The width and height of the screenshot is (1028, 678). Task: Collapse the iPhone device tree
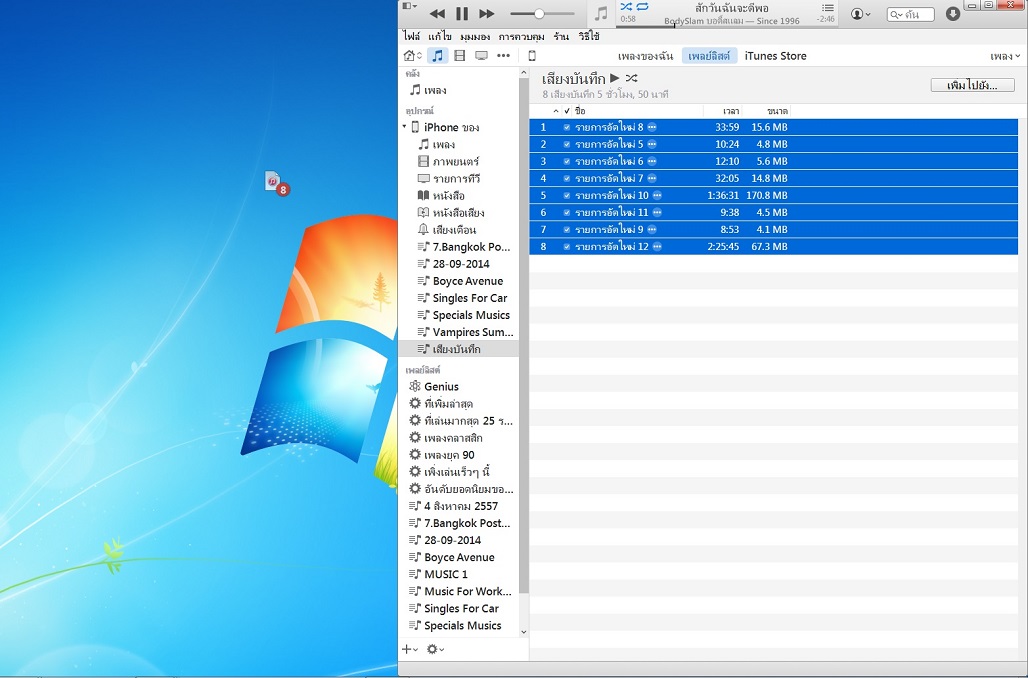406,127
